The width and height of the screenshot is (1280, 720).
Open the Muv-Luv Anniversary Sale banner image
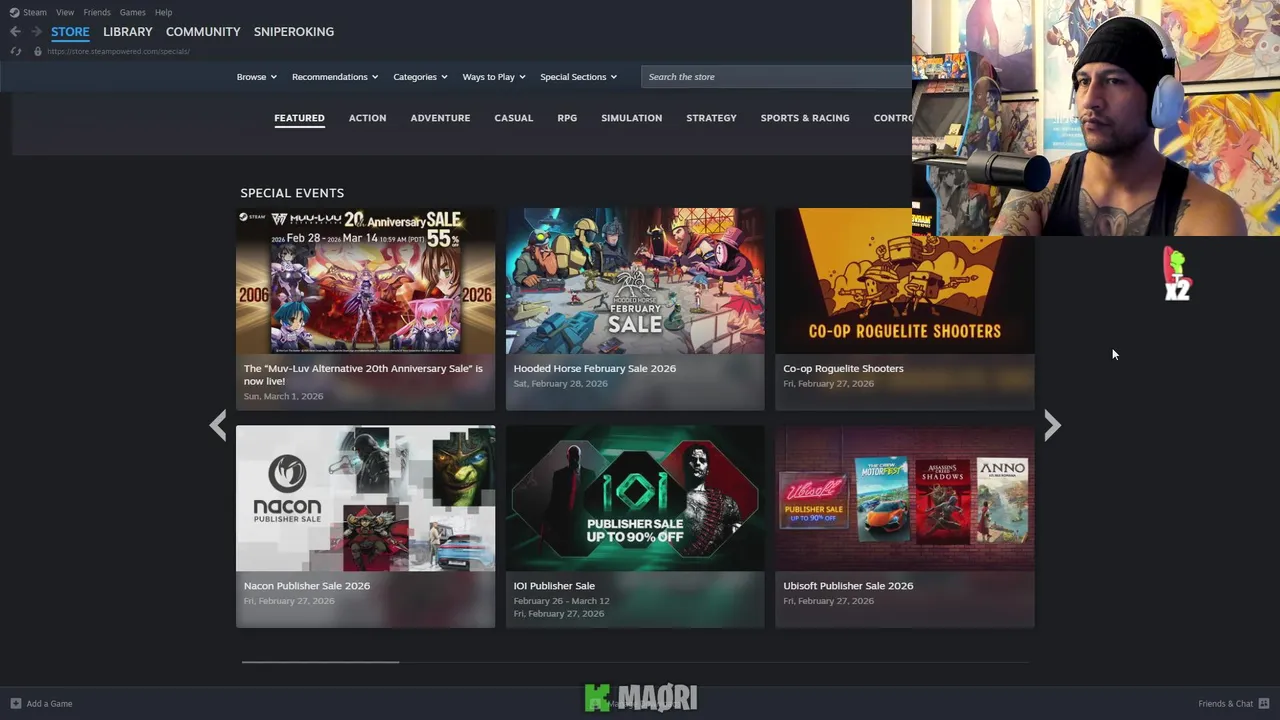365,281
